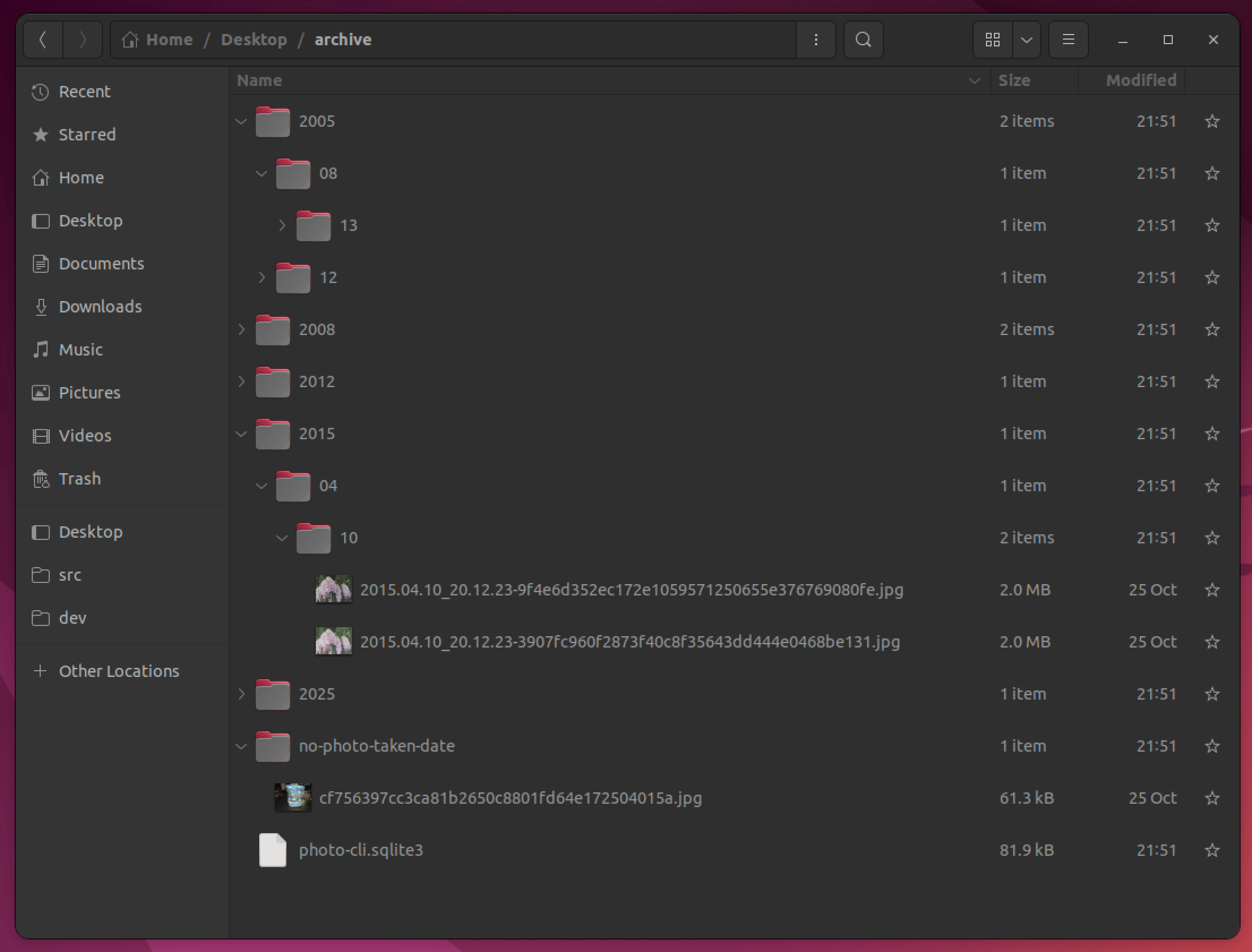Star the 2008 folder

point(1212,330)
